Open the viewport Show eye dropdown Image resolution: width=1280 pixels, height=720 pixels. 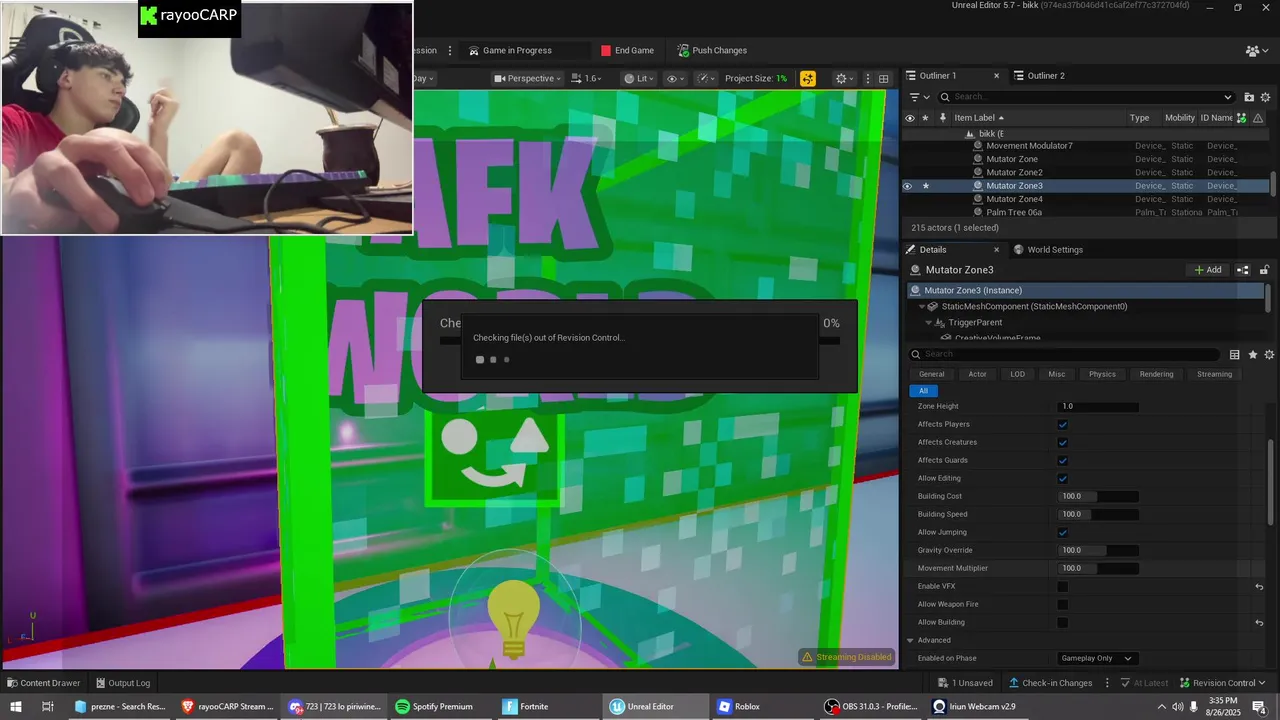pos(676,78)
